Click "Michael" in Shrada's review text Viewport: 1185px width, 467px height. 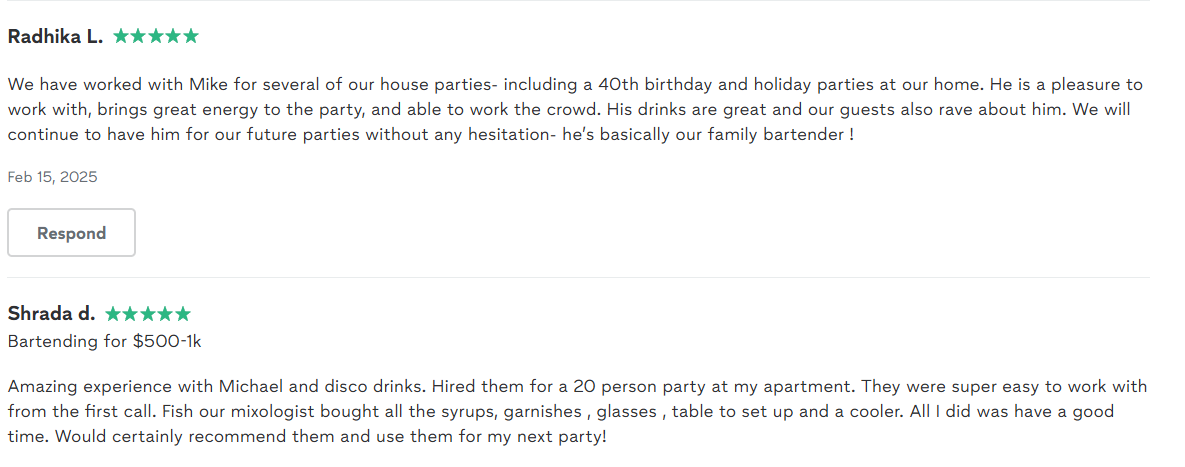tap(250, 386)
